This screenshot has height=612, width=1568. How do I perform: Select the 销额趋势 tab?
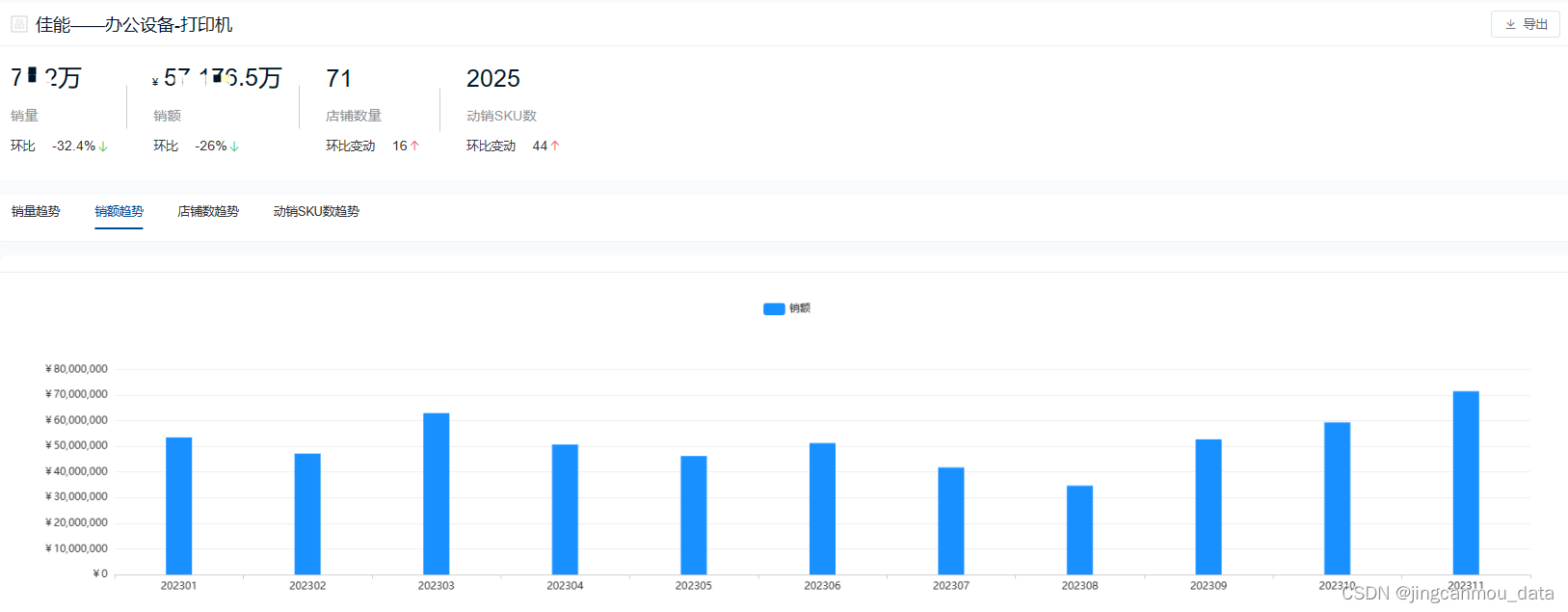point(119,211)
